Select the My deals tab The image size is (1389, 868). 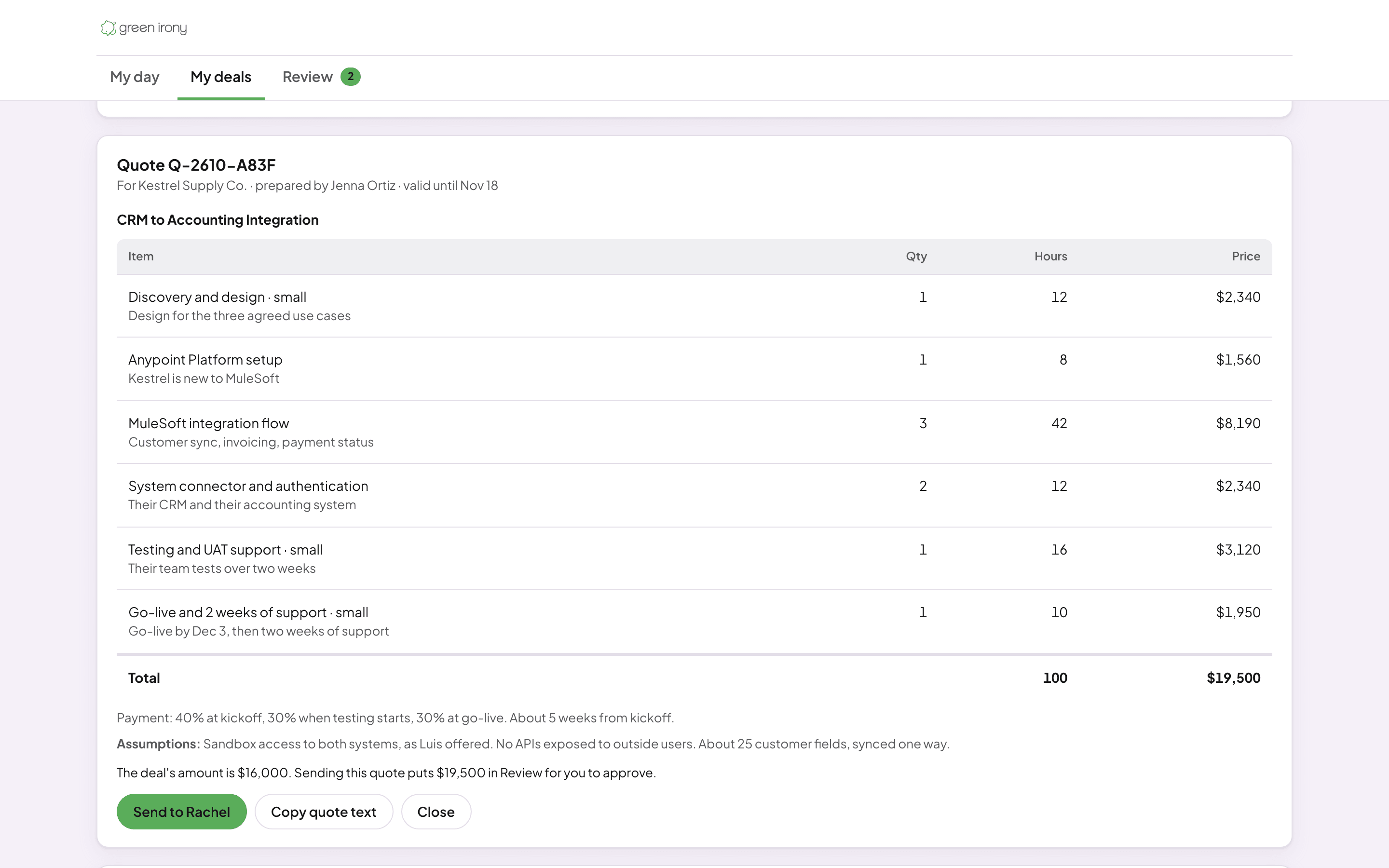coord(221,77)
